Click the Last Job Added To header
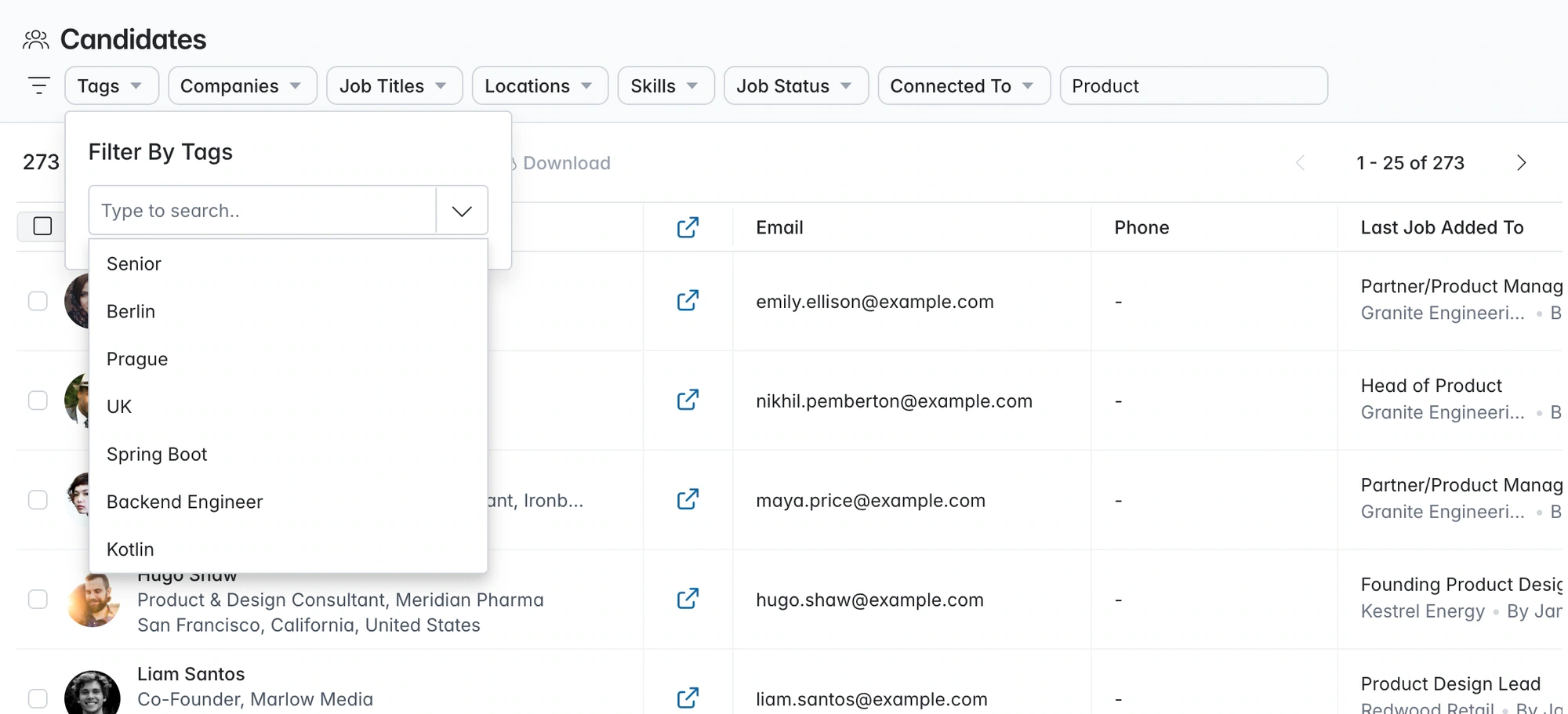This screenshot has height=714, width=1568. tap(1442, 227)
